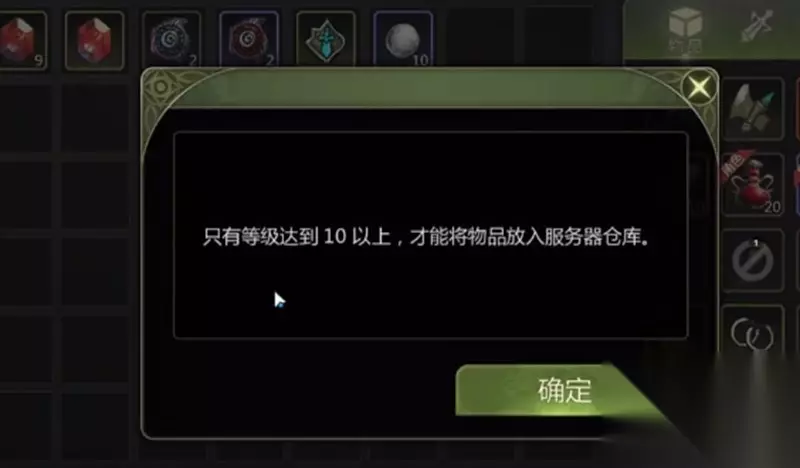Pick the twin rings item slot

753,333
